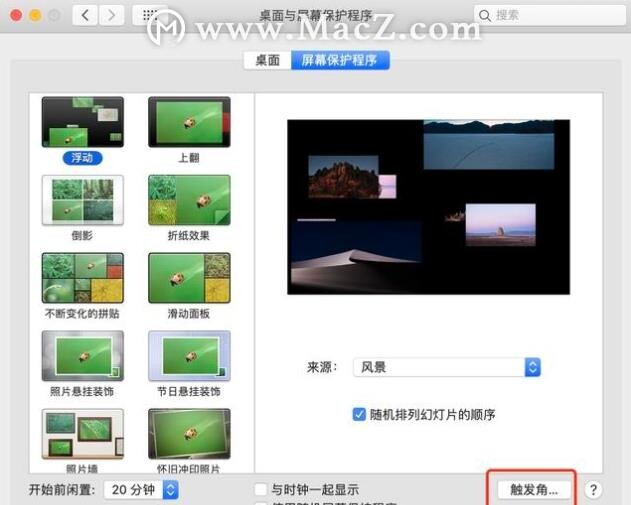
Task: Open the 来源 source dropdown
Action: click(x=447, y=367)
